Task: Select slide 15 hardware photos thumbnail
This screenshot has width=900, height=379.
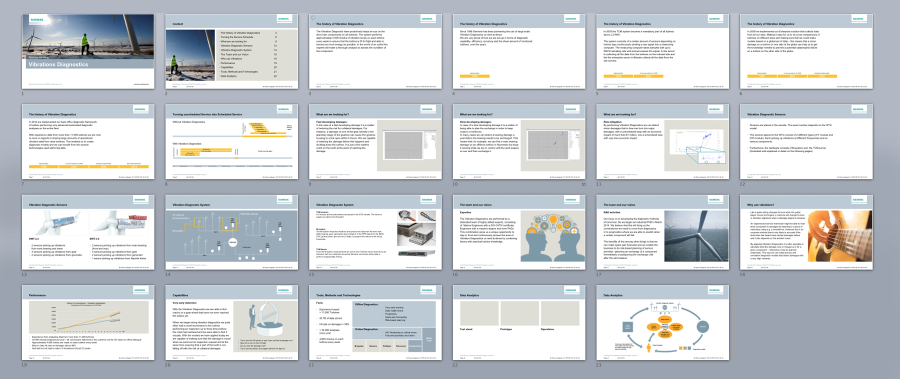Action: (x=375, y=233)
